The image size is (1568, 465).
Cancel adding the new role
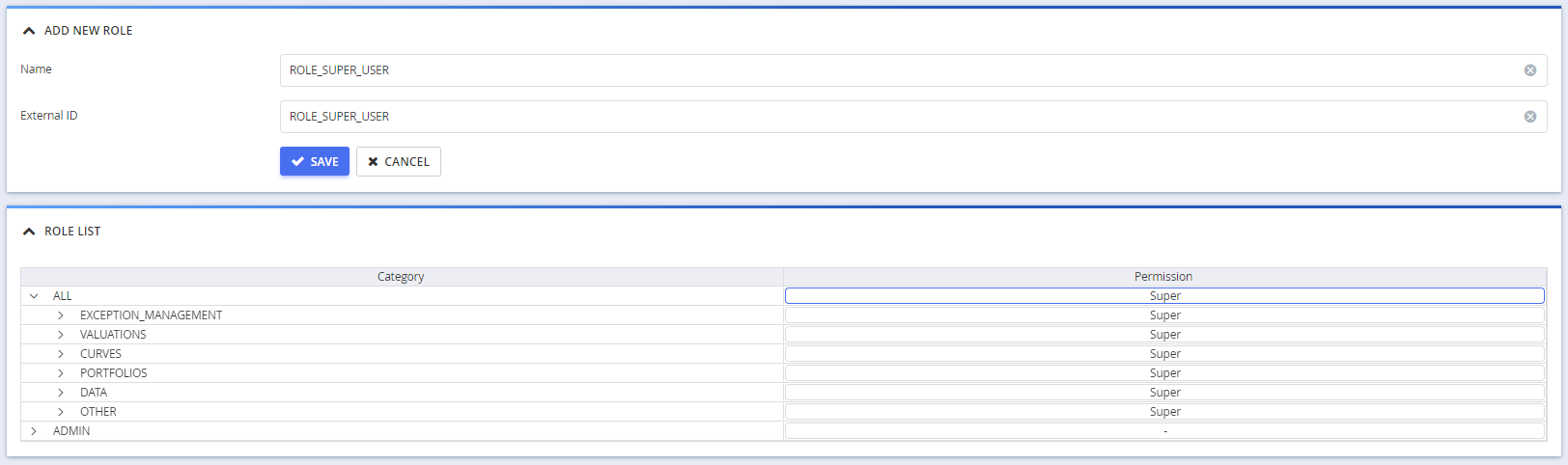399,162
